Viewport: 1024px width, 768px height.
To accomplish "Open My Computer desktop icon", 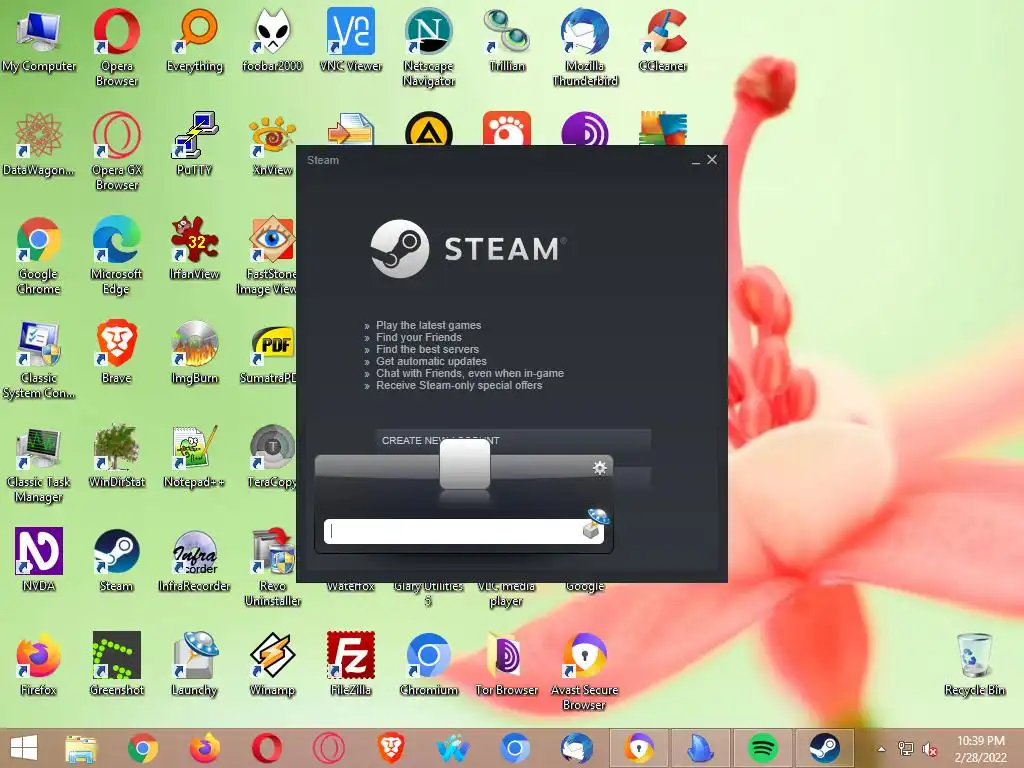I will pos(39,40).
